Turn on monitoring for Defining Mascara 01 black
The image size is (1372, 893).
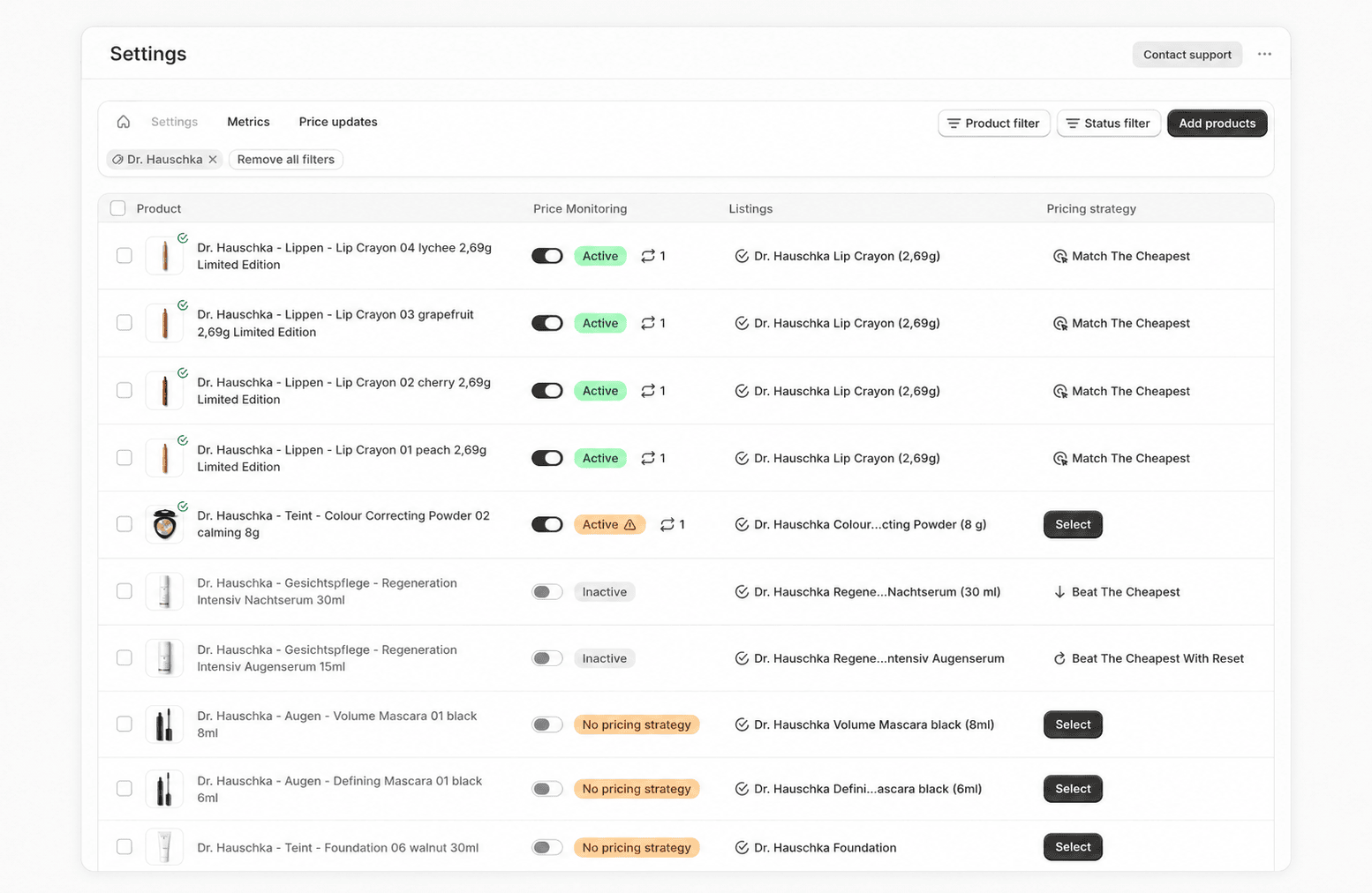[547, 789]
